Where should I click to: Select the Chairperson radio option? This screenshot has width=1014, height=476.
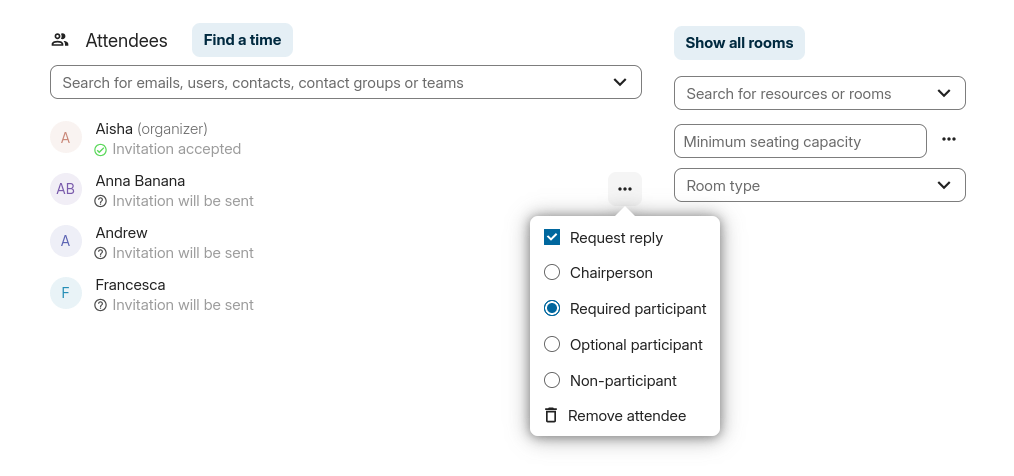[552, 273]
